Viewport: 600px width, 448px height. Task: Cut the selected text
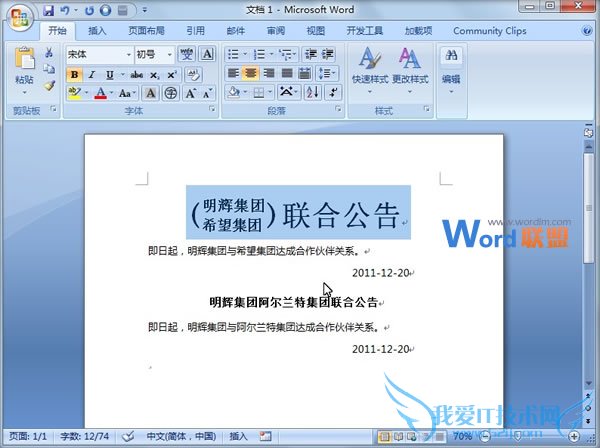49,53
